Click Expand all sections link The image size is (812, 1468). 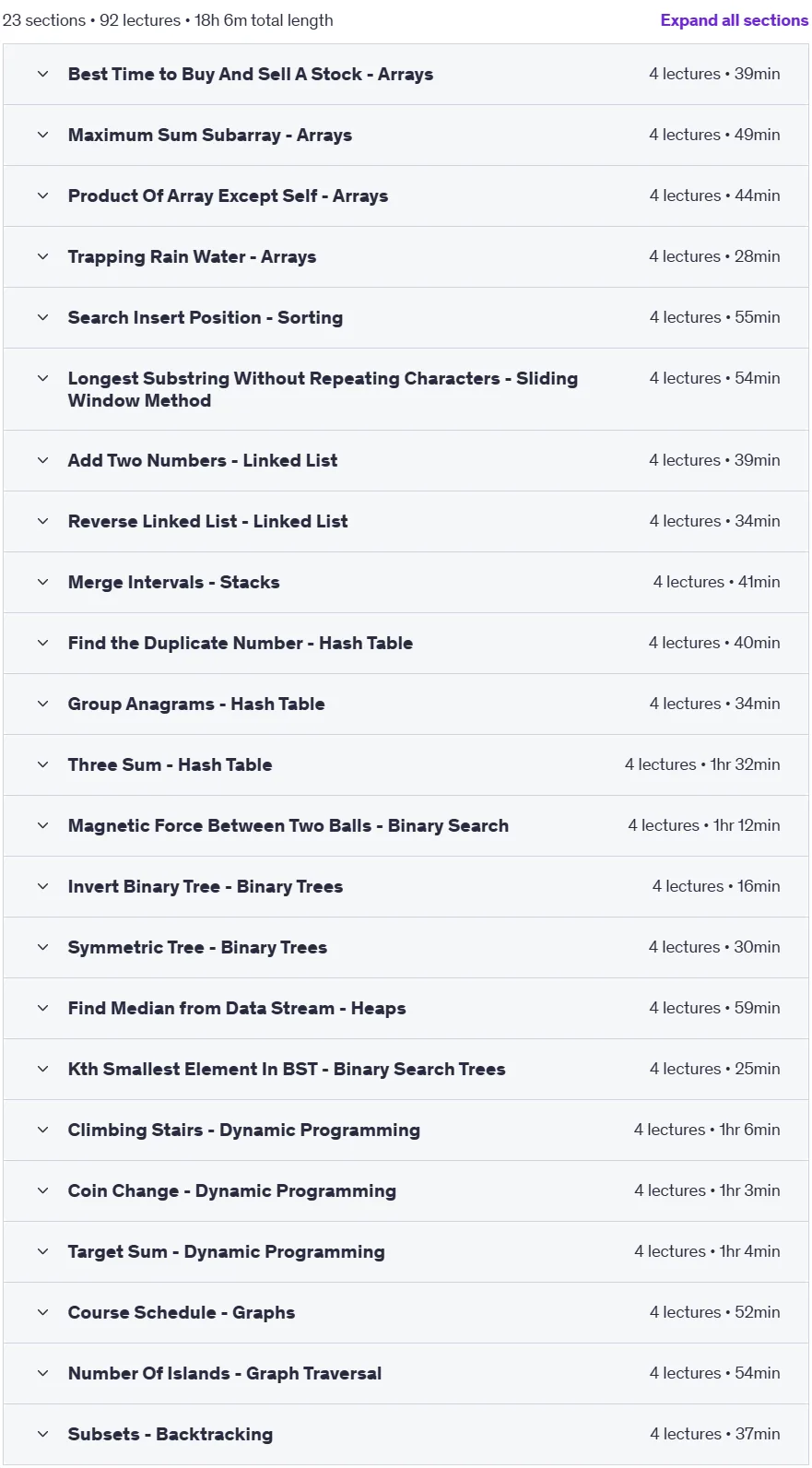(x=734, y=20)
